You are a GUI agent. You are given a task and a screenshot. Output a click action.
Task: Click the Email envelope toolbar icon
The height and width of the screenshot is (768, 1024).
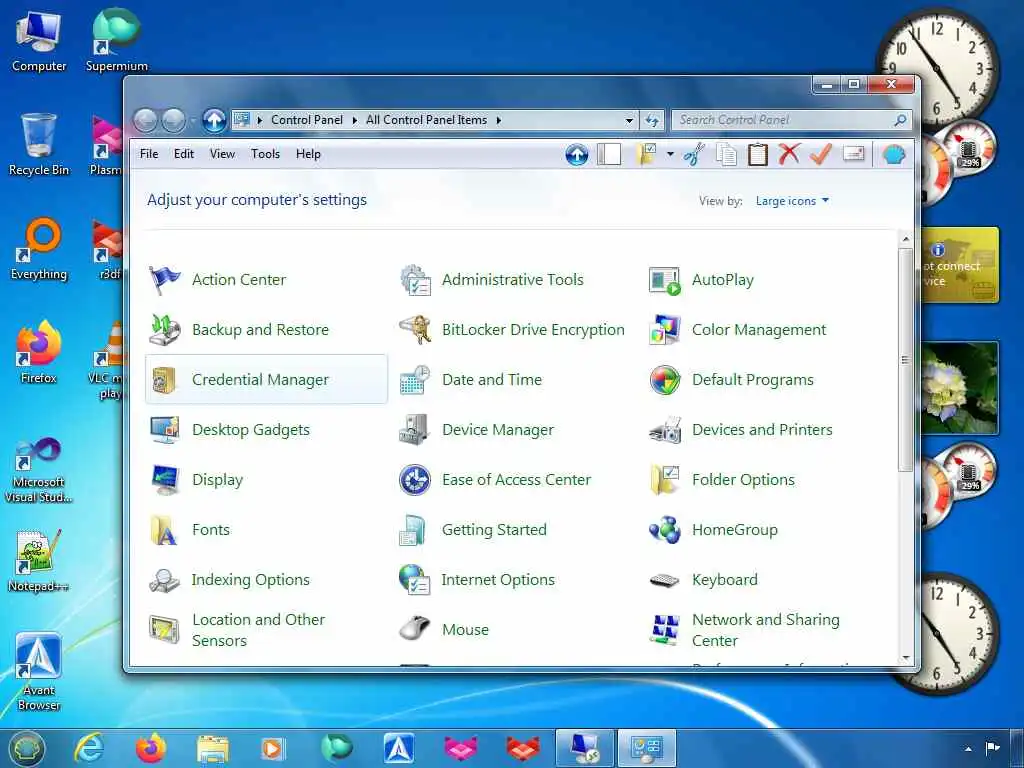coord(854,155)
